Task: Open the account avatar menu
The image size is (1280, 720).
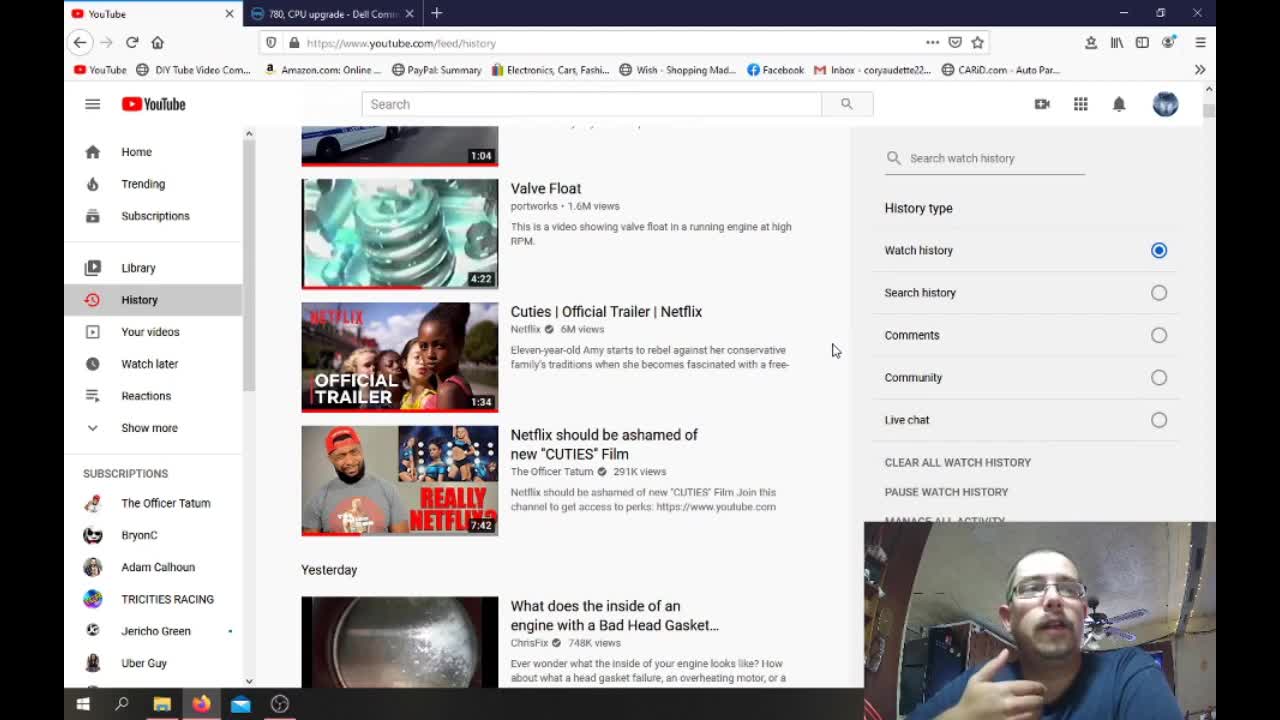Action: pos(1165,104)
